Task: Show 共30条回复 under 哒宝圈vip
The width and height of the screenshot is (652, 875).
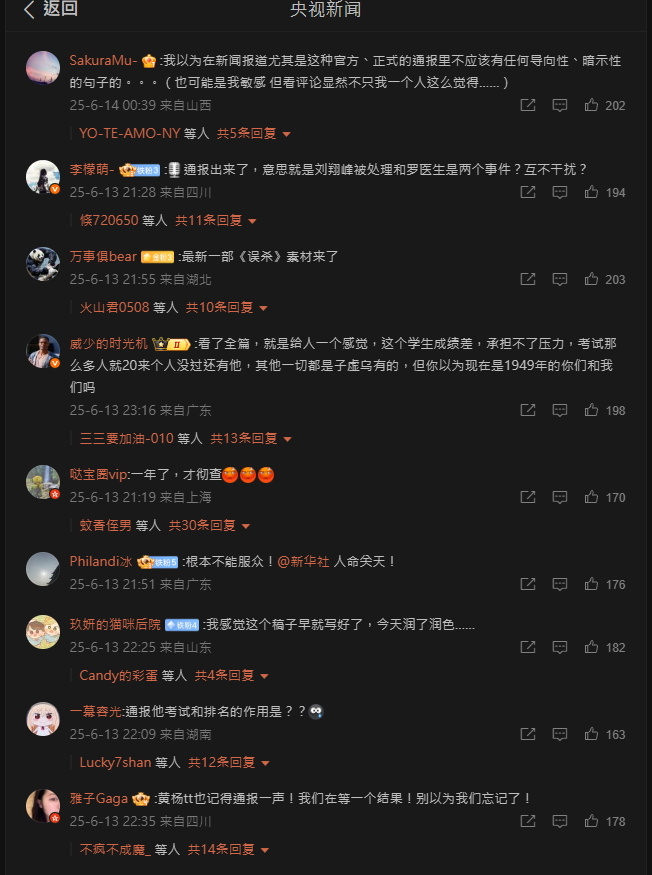Action: click(x=210, y=525)
